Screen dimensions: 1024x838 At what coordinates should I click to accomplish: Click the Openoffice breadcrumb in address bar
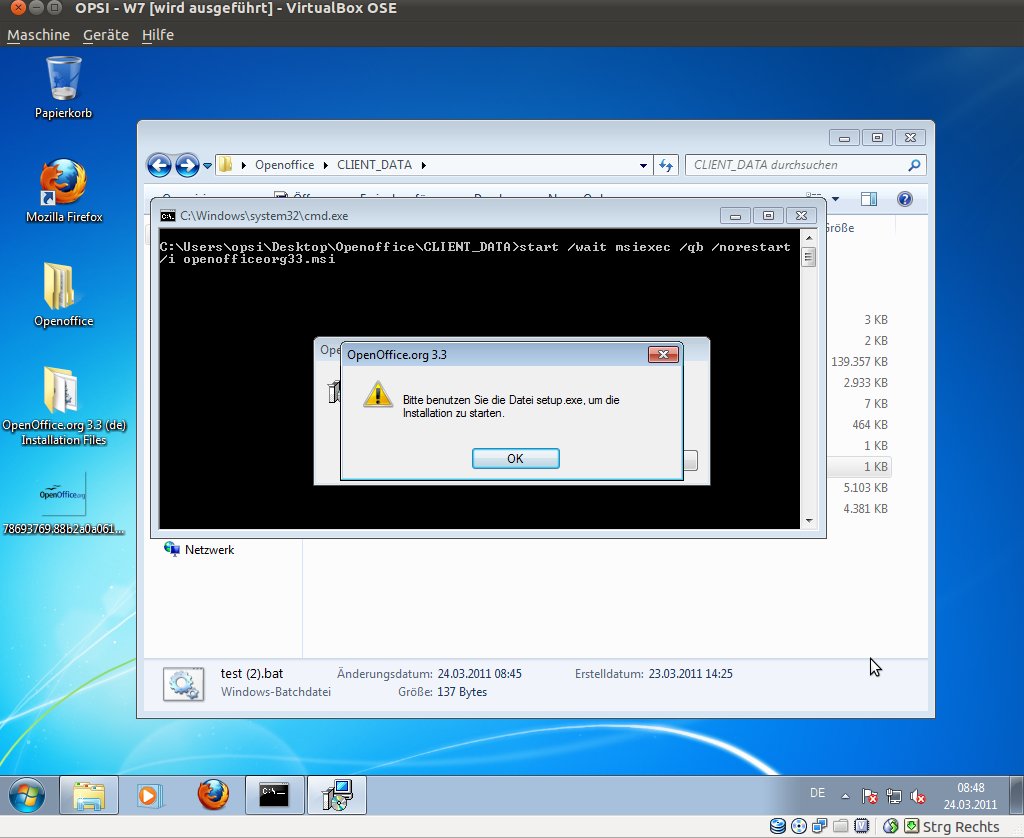[x=284, y=165]
